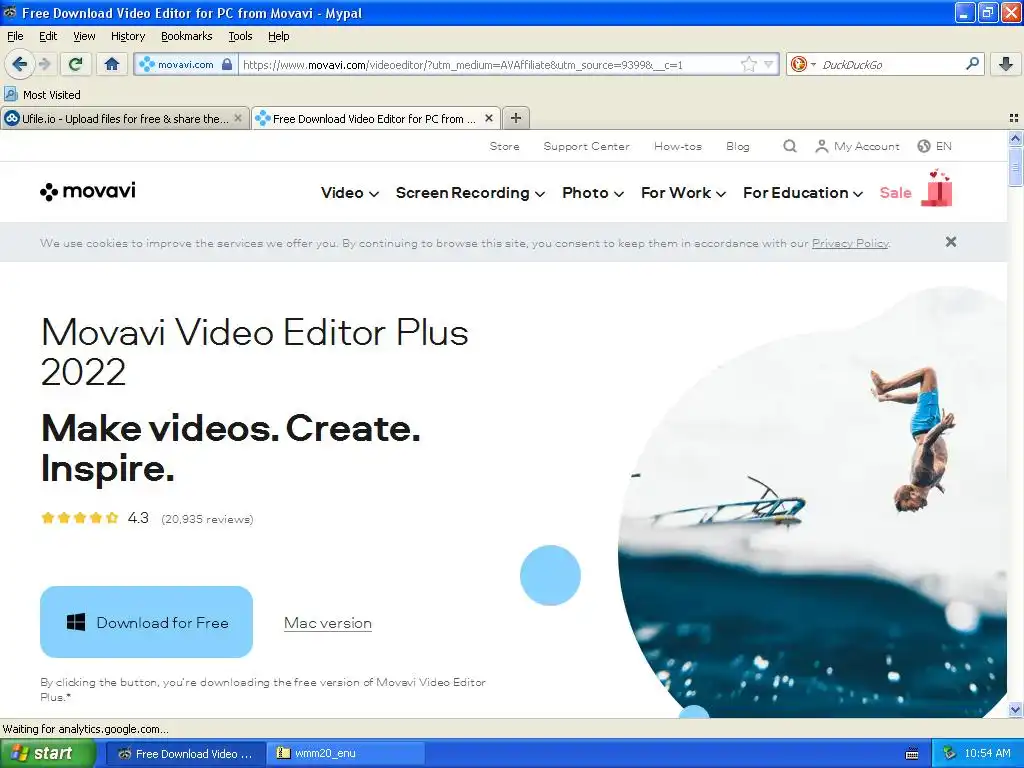Click the Mypal title bar raccoon icon
Image resolution: width=1024 pixels, height=768 pixels.
pyautogui.click(x=10, y=12)
